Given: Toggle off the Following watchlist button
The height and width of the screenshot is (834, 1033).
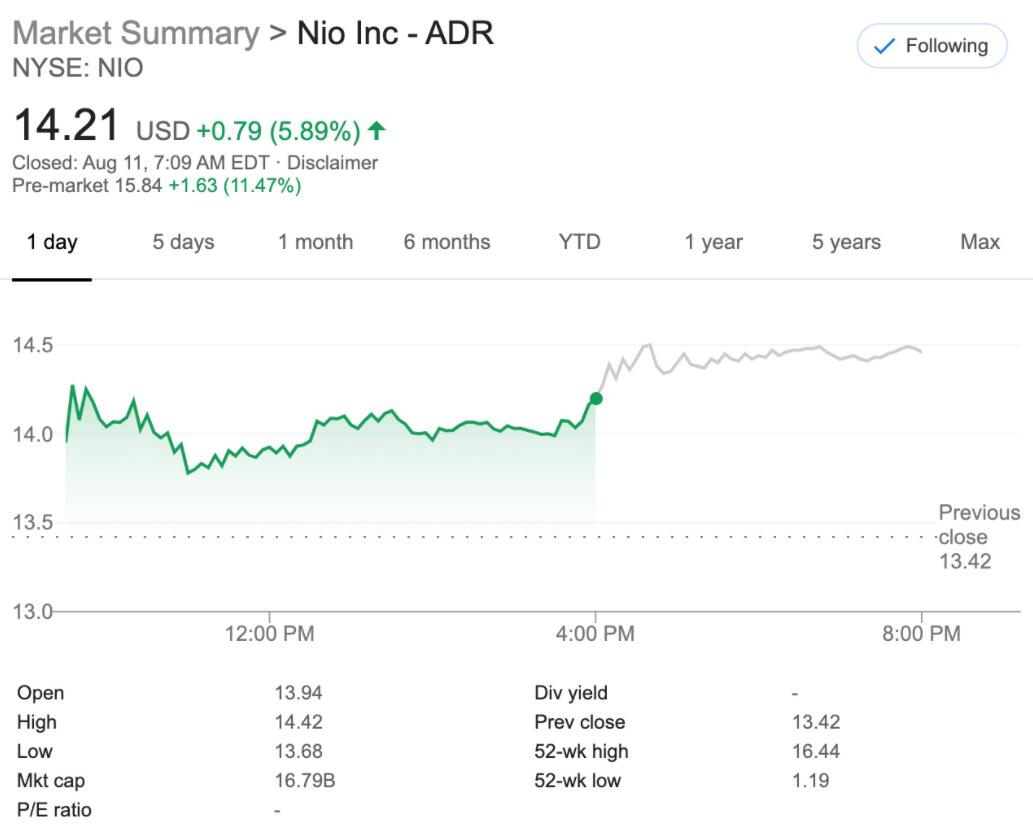Looking at the screenshot, I should point(931,45).
